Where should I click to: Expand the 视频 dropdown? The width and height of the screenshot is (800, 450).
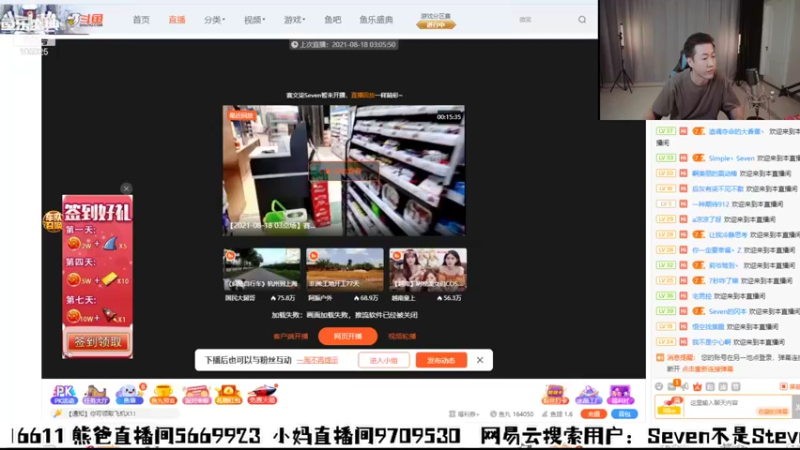(x=254, y=20)
